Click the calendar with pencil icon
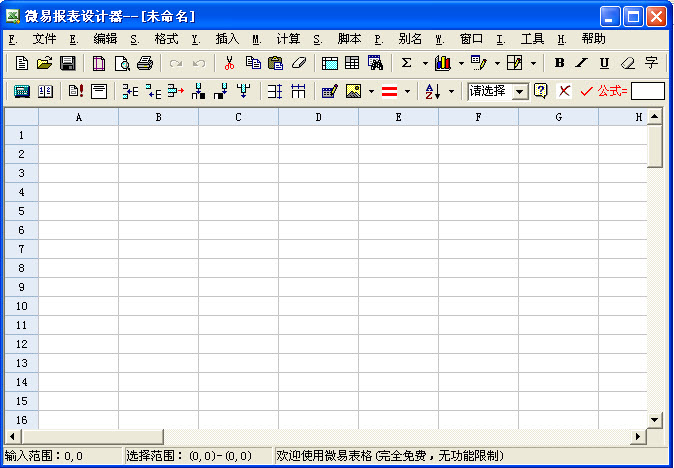This screenshot has width=674, height=468. (x=330, y=91)
